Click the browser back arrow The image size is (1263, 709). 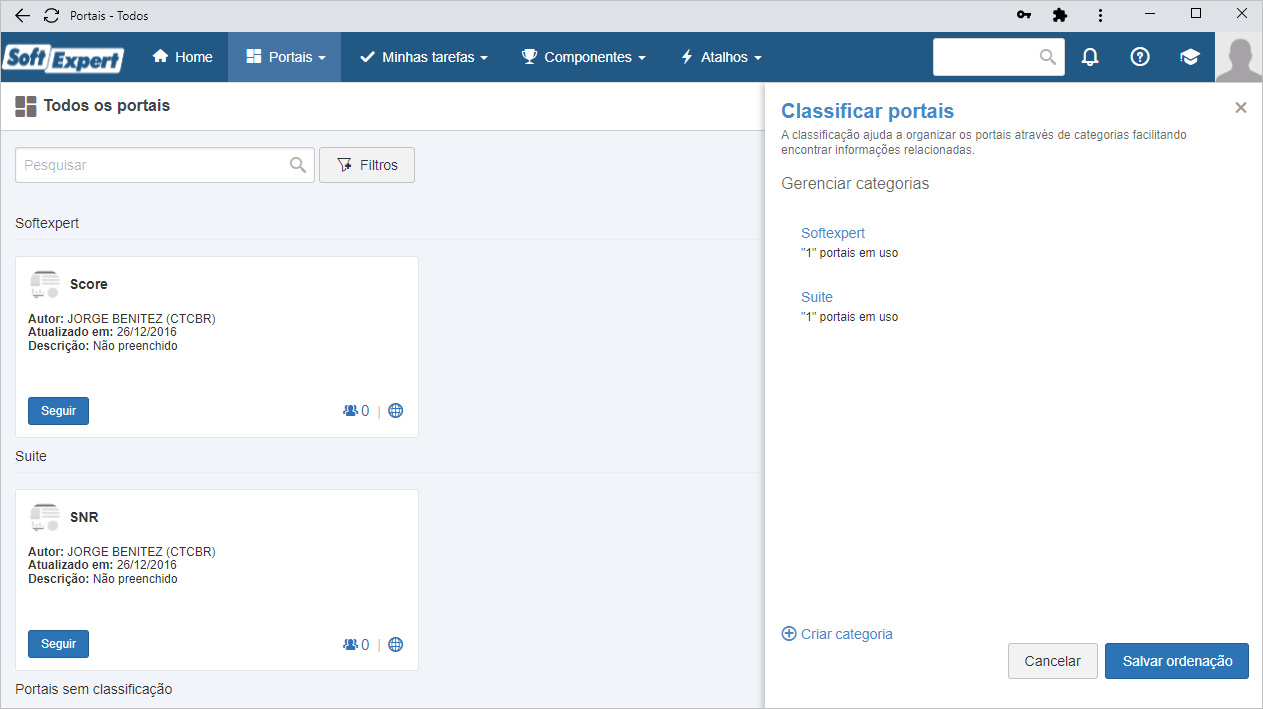coord(22,16)
